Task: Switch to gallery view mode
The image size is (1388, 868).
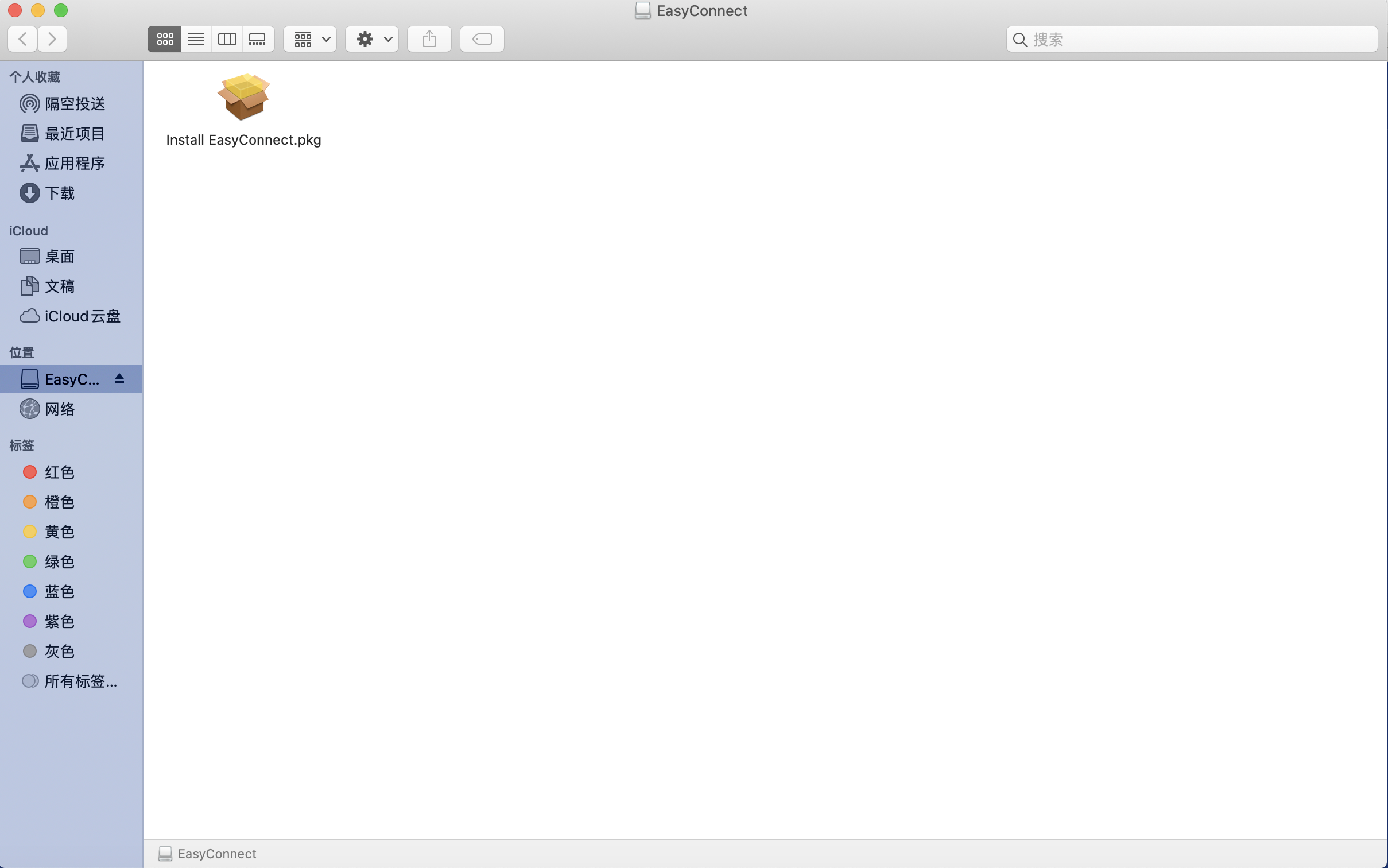Action: pos(257,39)
